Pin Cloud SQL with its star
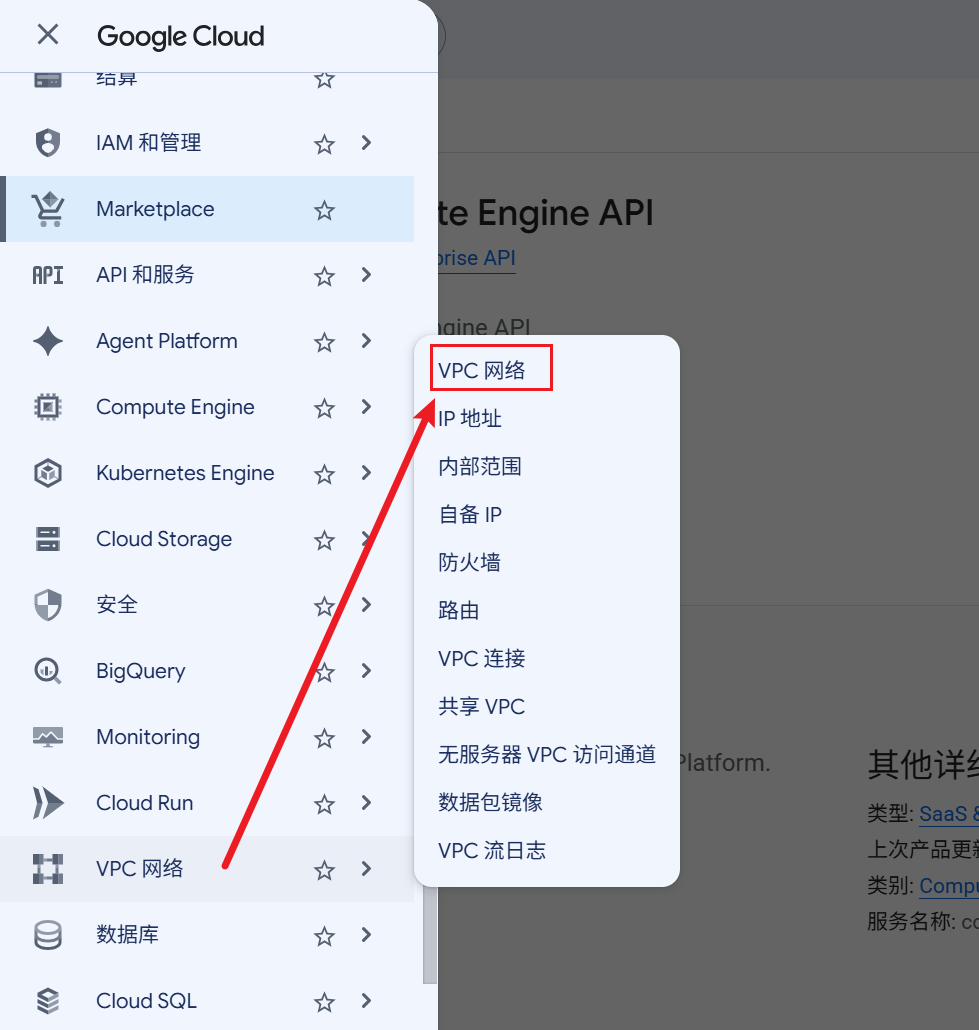This screenshot has height=1030, width=979. 324,1002
